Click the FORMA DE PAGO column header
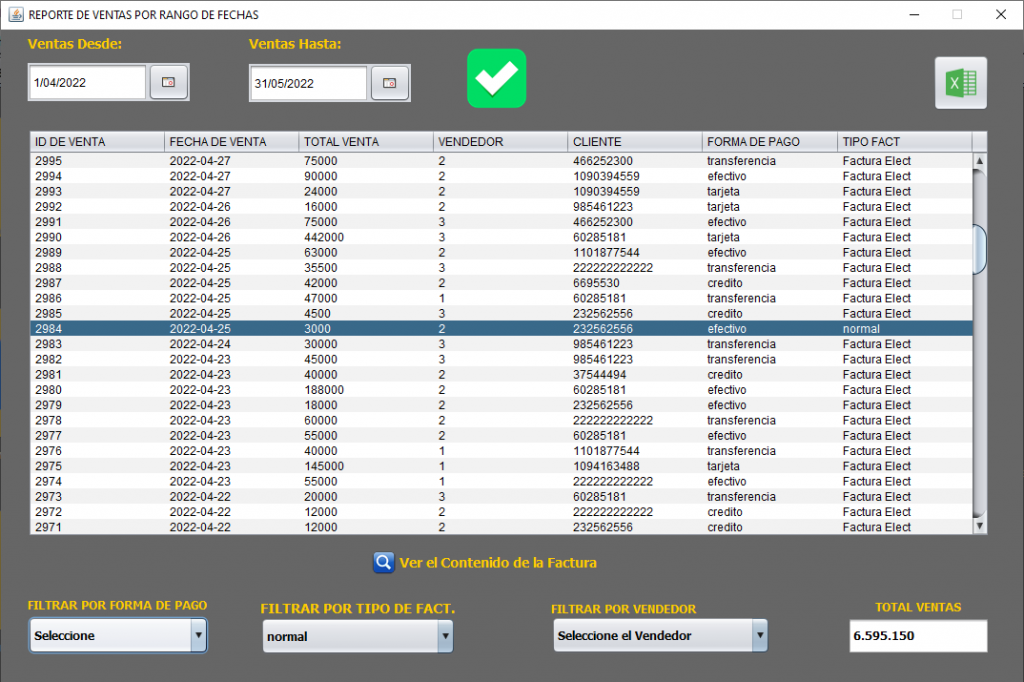This screenshot has height=682, width=1024. pos(769,142)
